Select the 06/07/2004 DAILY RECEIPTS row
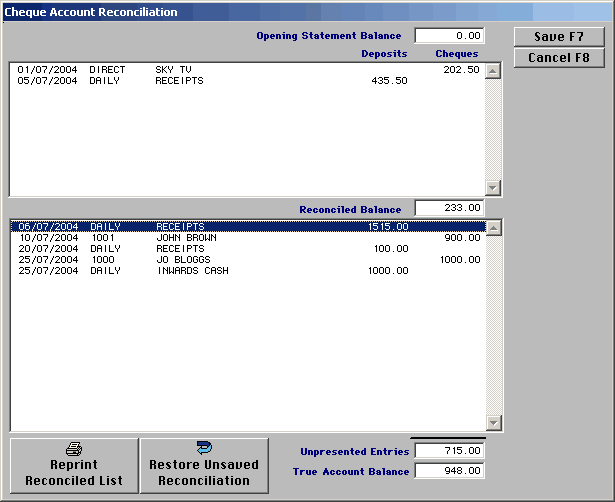The height and width of the screenshot is (502, 615). (x=248, y=227)
